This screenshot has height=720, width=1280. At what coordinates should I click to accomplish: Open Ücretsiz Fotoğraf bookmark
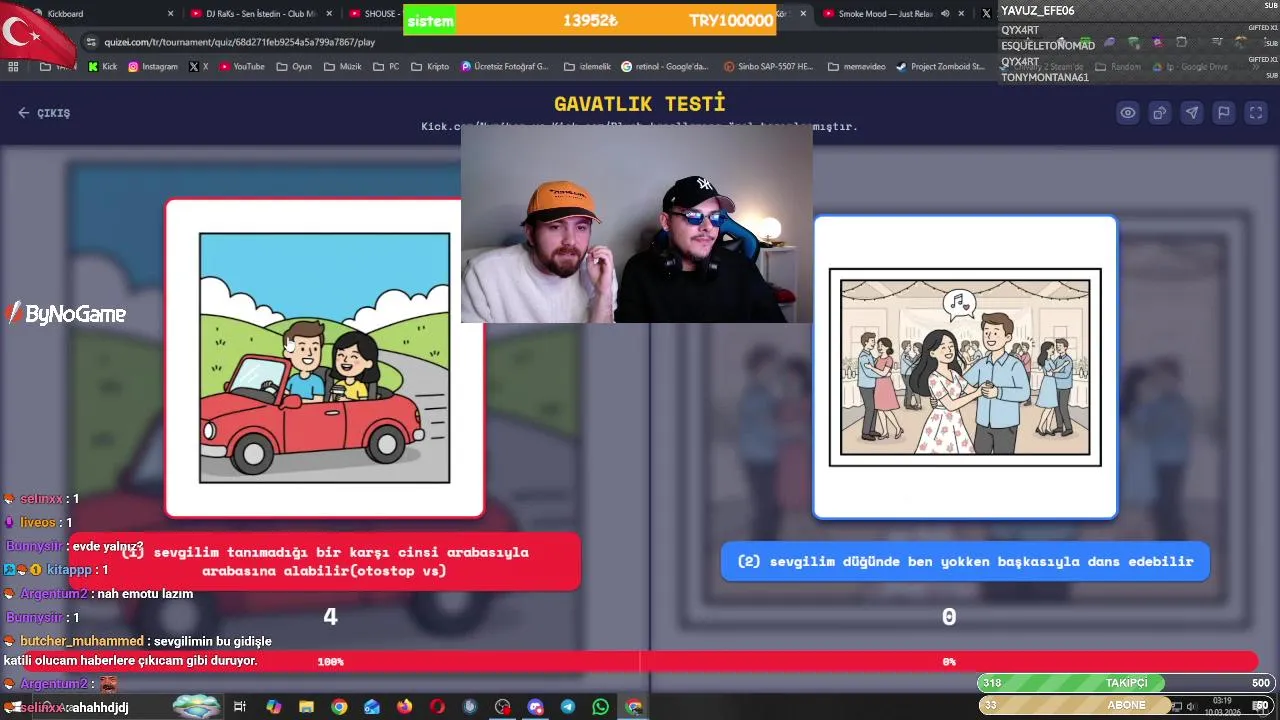505,67
